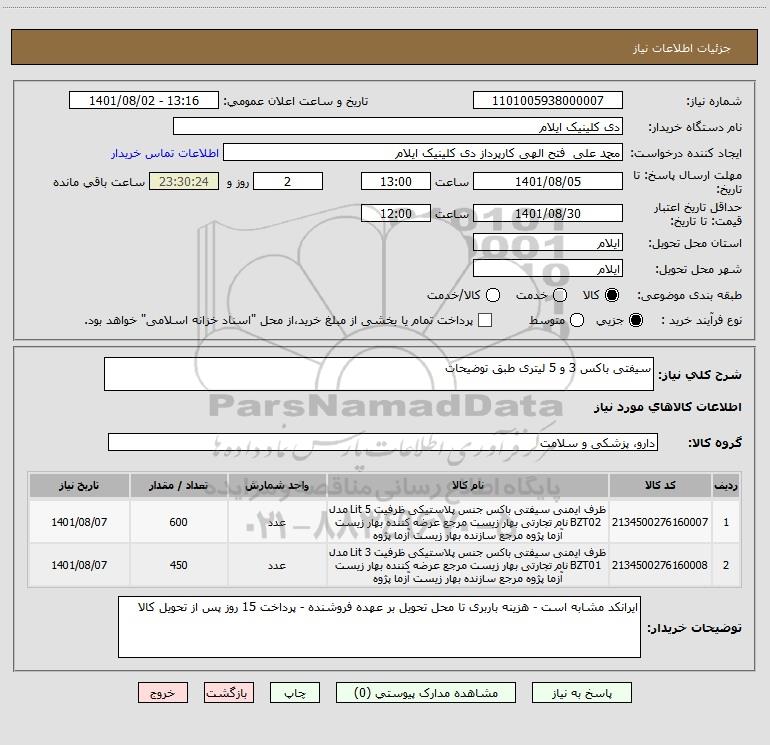Click the need date in row 2
This screenshot has width=770, height=745.
point(79,565)
